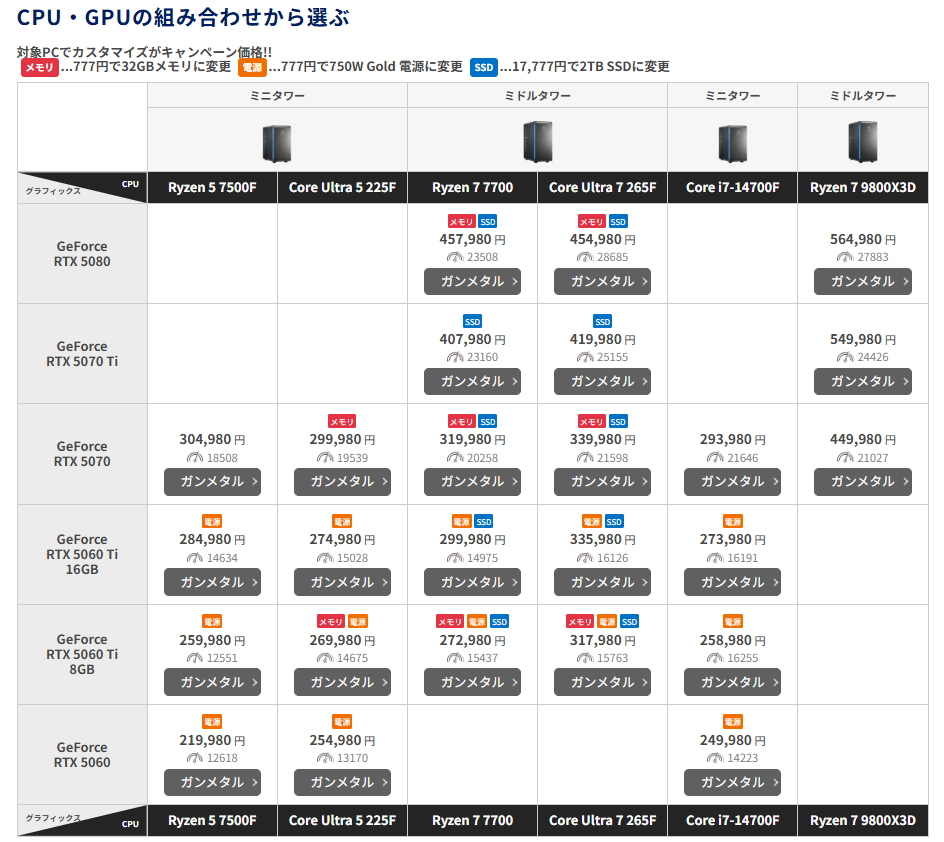Click the メモリ badge above 269,980円

(331, 621)
